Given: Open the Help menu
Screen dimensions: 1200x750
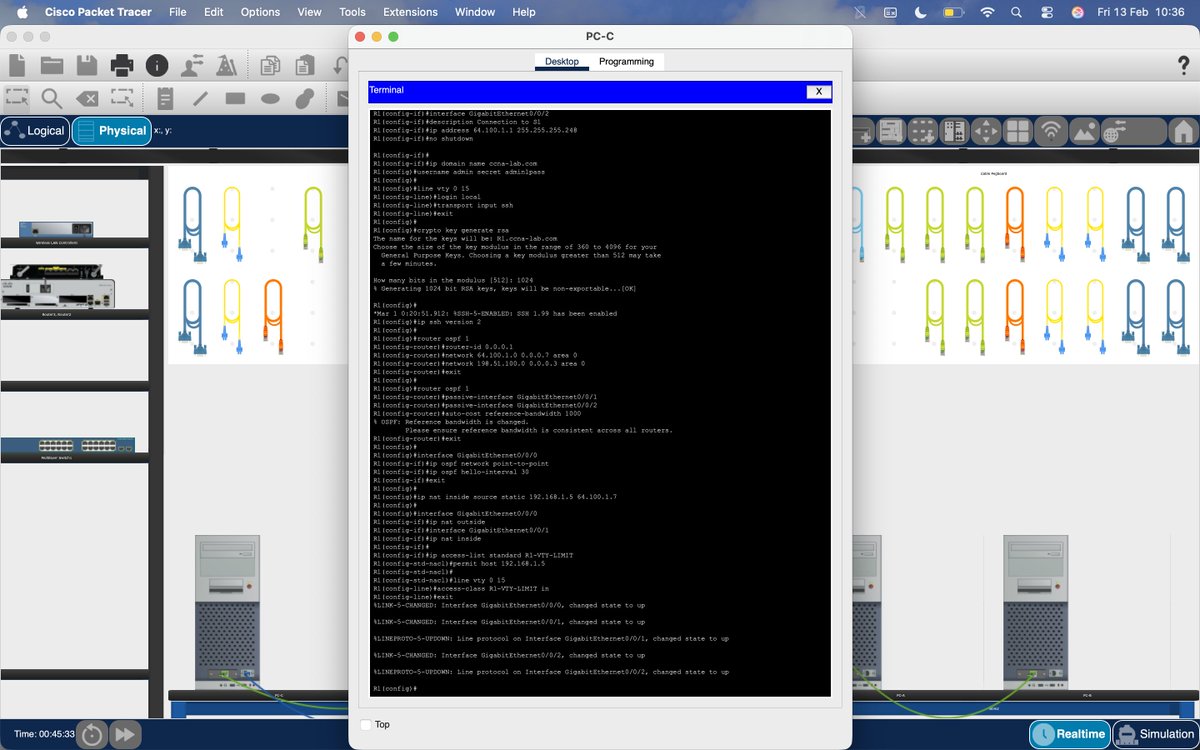Looking at the screenshot, I should [524, 12].
